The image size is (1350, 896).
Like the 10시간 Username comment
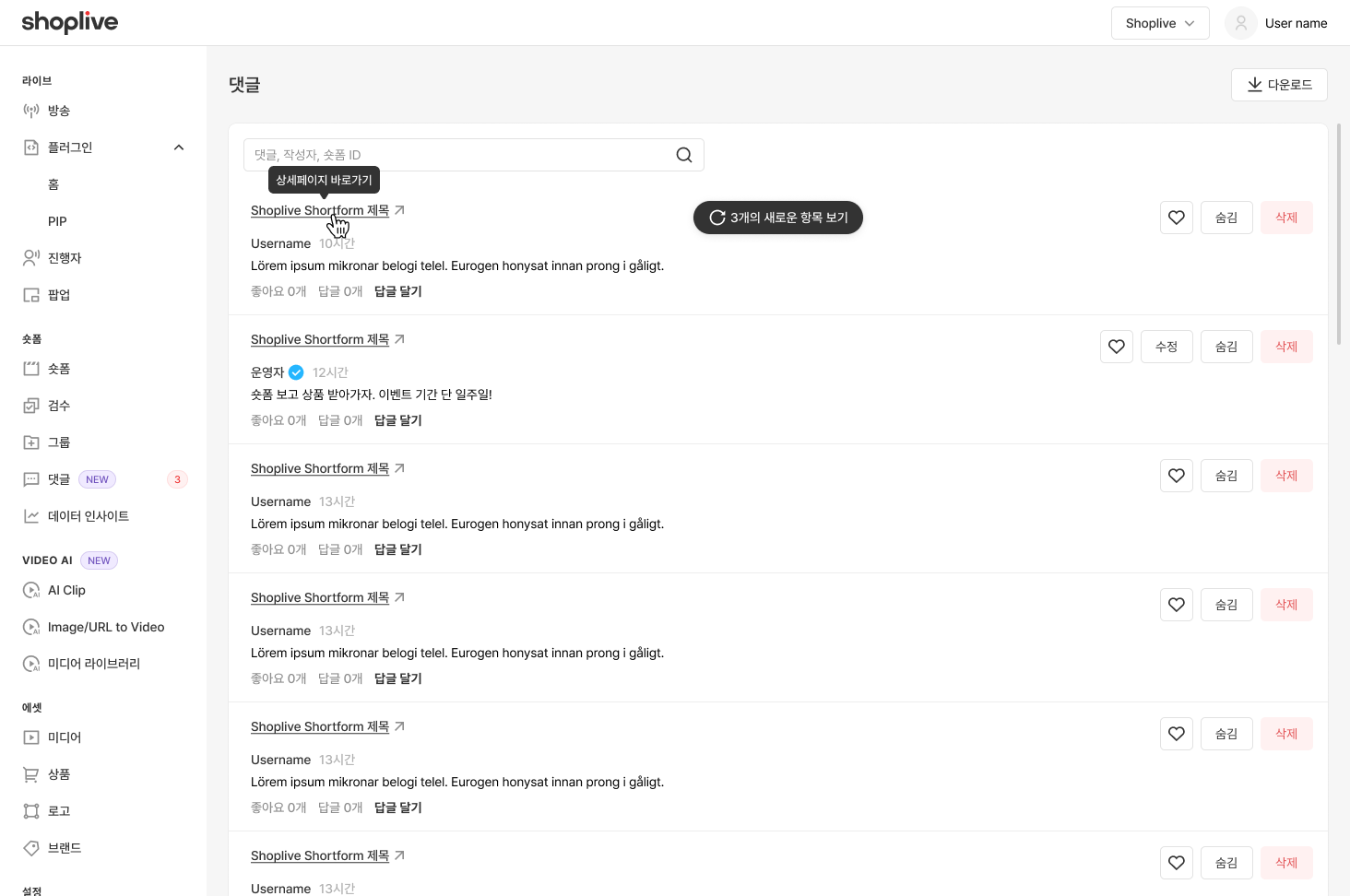pyautogui.click(x=1177, y=218)
